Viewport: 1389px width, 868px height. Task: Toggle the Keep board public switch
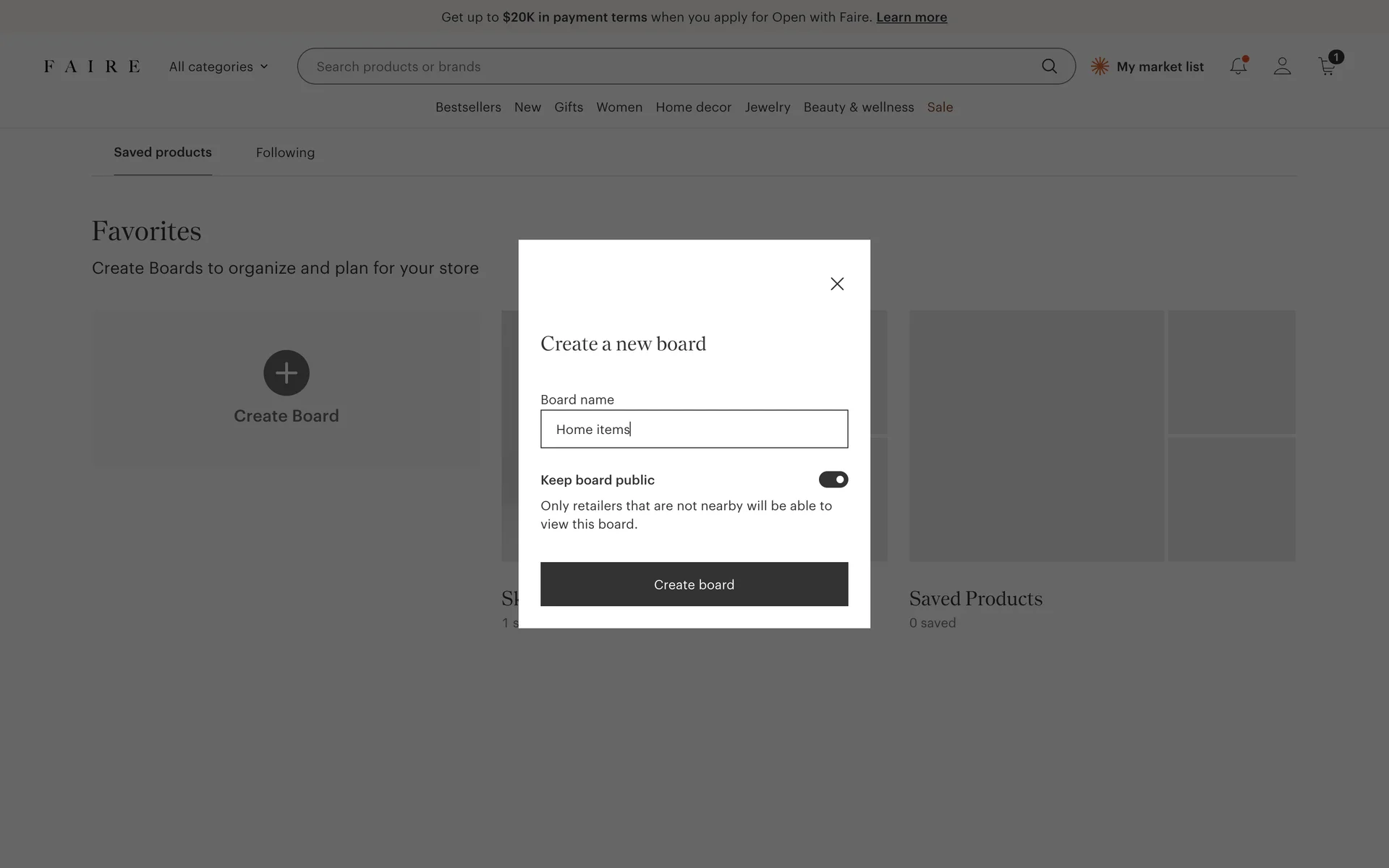[x=833, y=480]
